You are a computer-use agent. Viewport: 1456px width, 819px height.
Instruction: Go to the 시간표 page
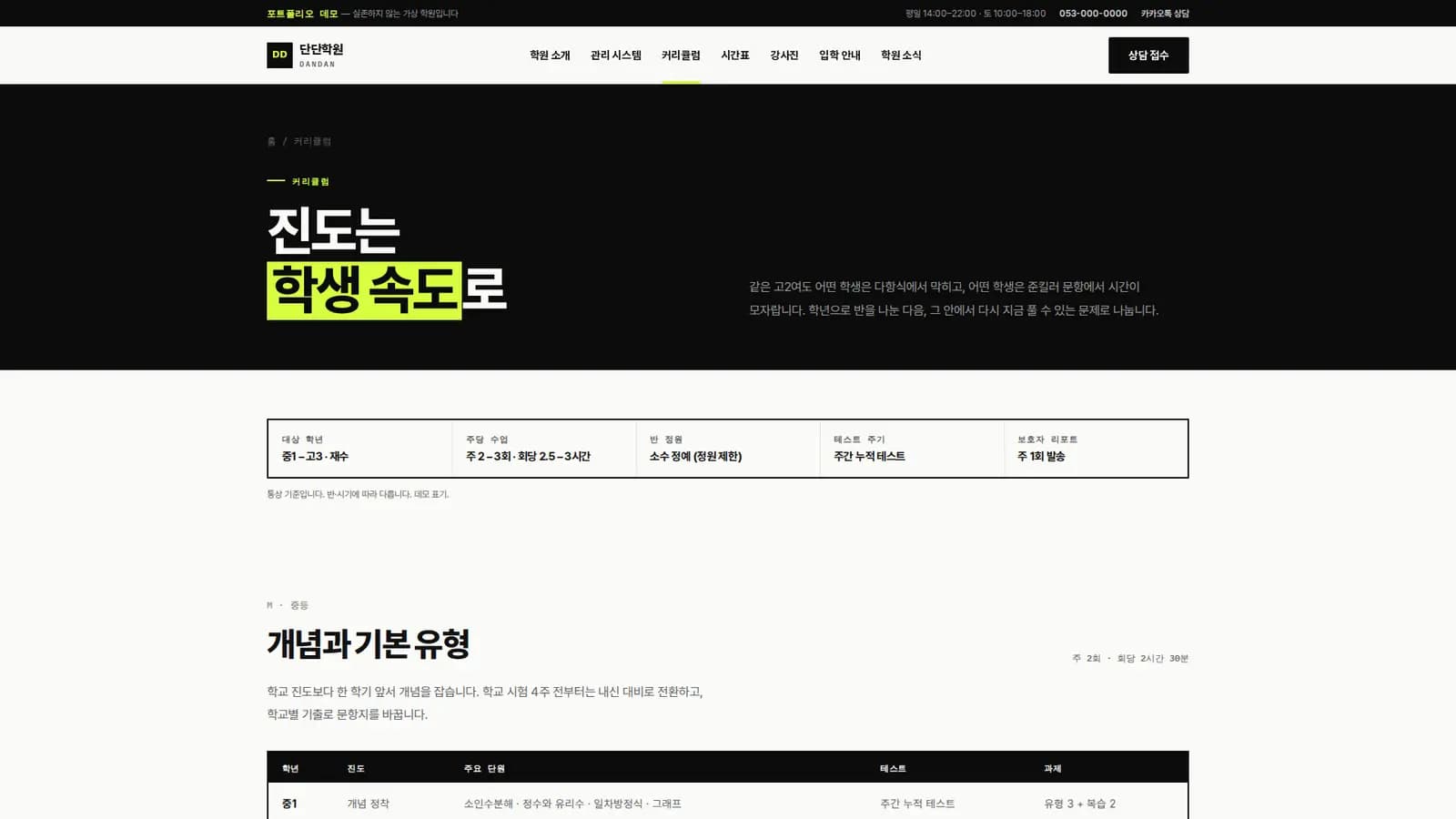[735, 56]
